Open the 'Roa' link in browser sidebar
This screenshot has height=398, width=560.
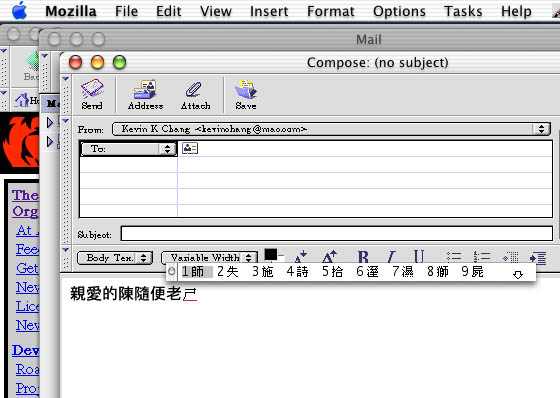pos(27,369)
